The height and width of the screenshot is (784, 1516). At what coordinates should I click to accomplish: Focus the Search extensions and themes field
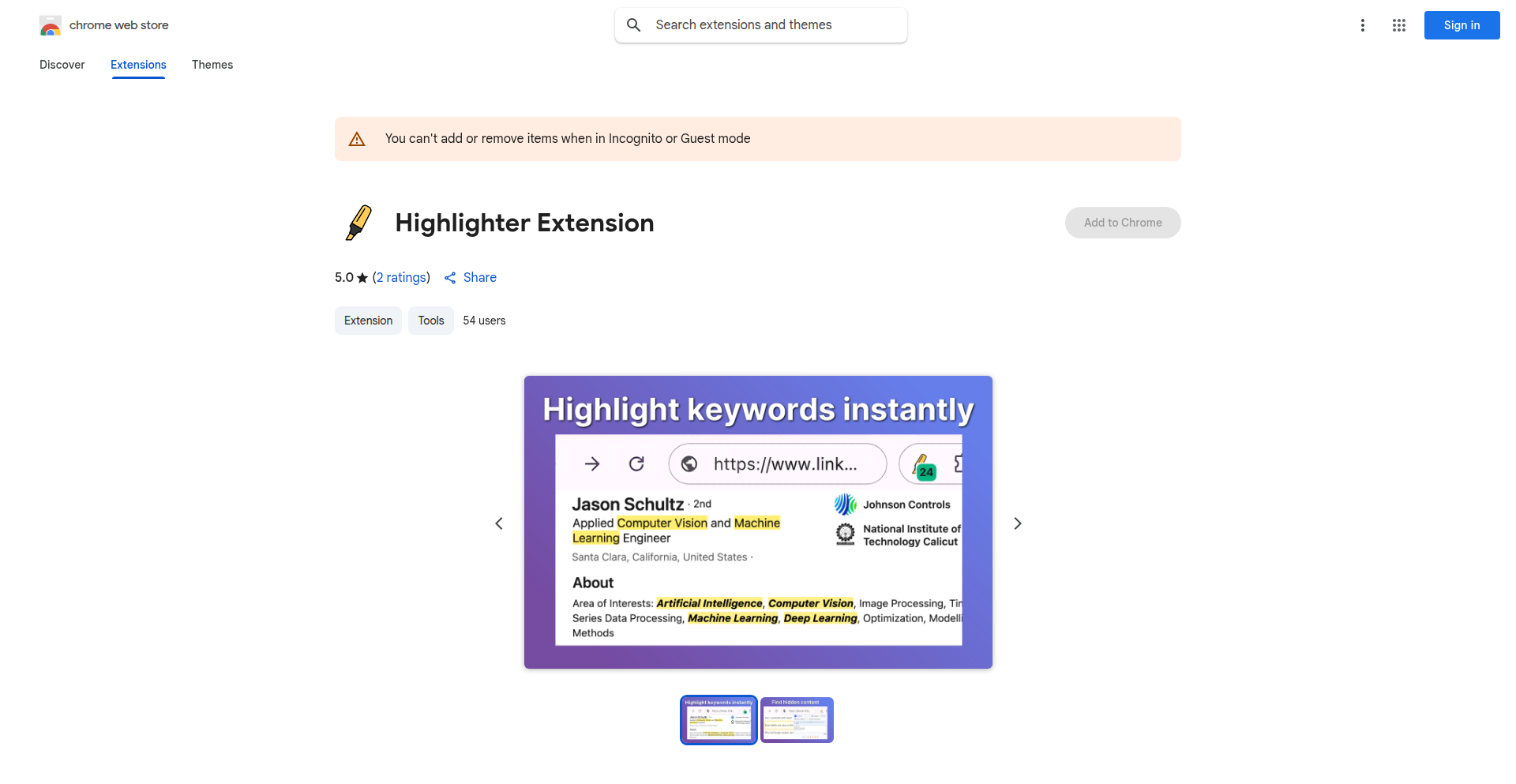(x=761, y=25)
